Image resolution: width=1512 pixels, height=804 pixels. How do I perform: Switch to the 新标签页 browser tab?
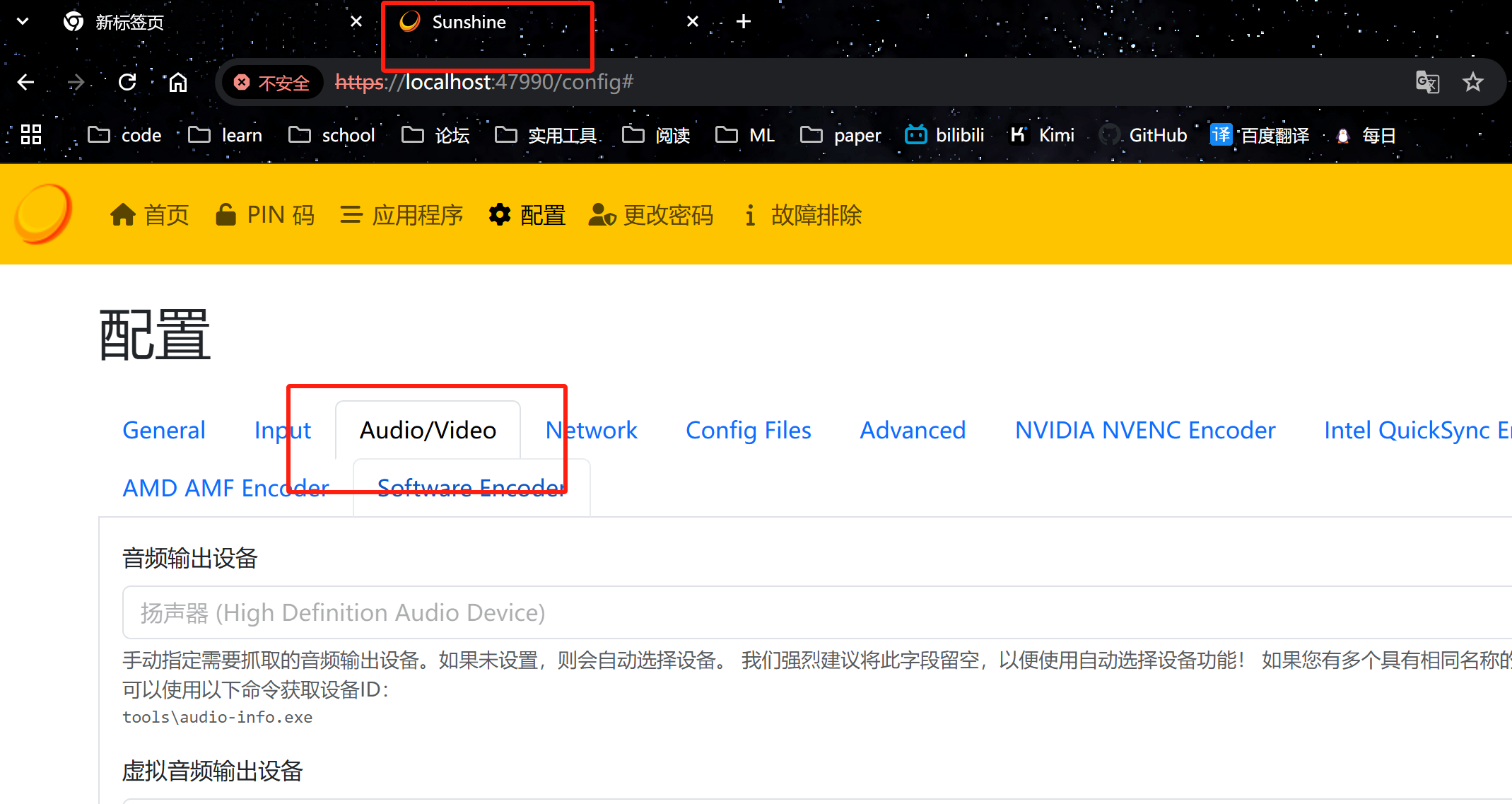pos(212,23)
